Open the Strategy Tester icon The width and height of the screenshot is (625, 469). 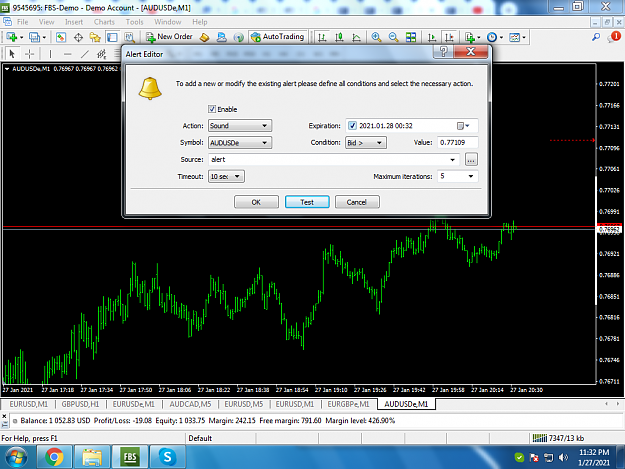(130, 37)
